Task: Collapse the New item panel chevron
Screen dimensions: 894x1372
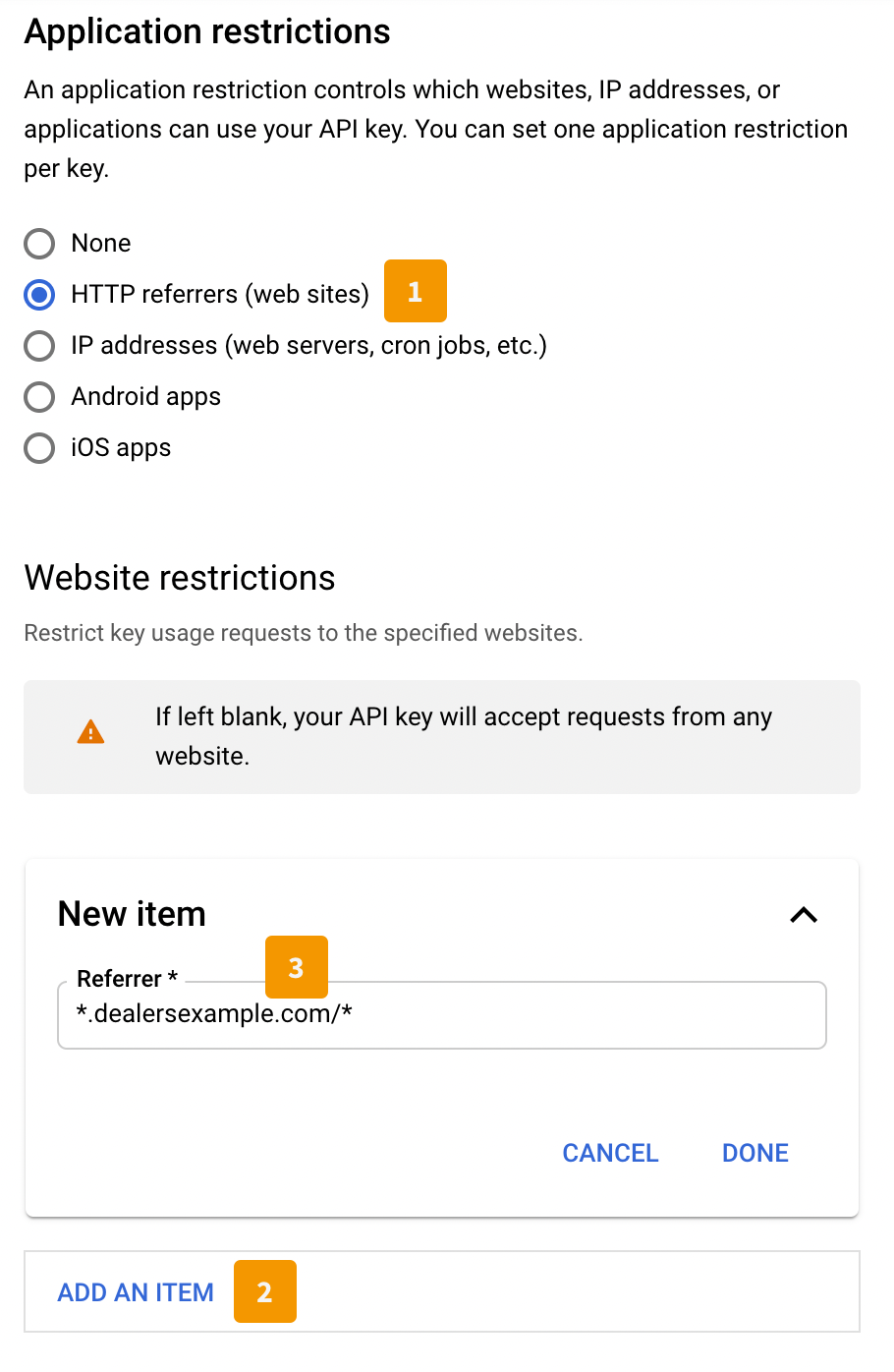Action: pos(804,915)
